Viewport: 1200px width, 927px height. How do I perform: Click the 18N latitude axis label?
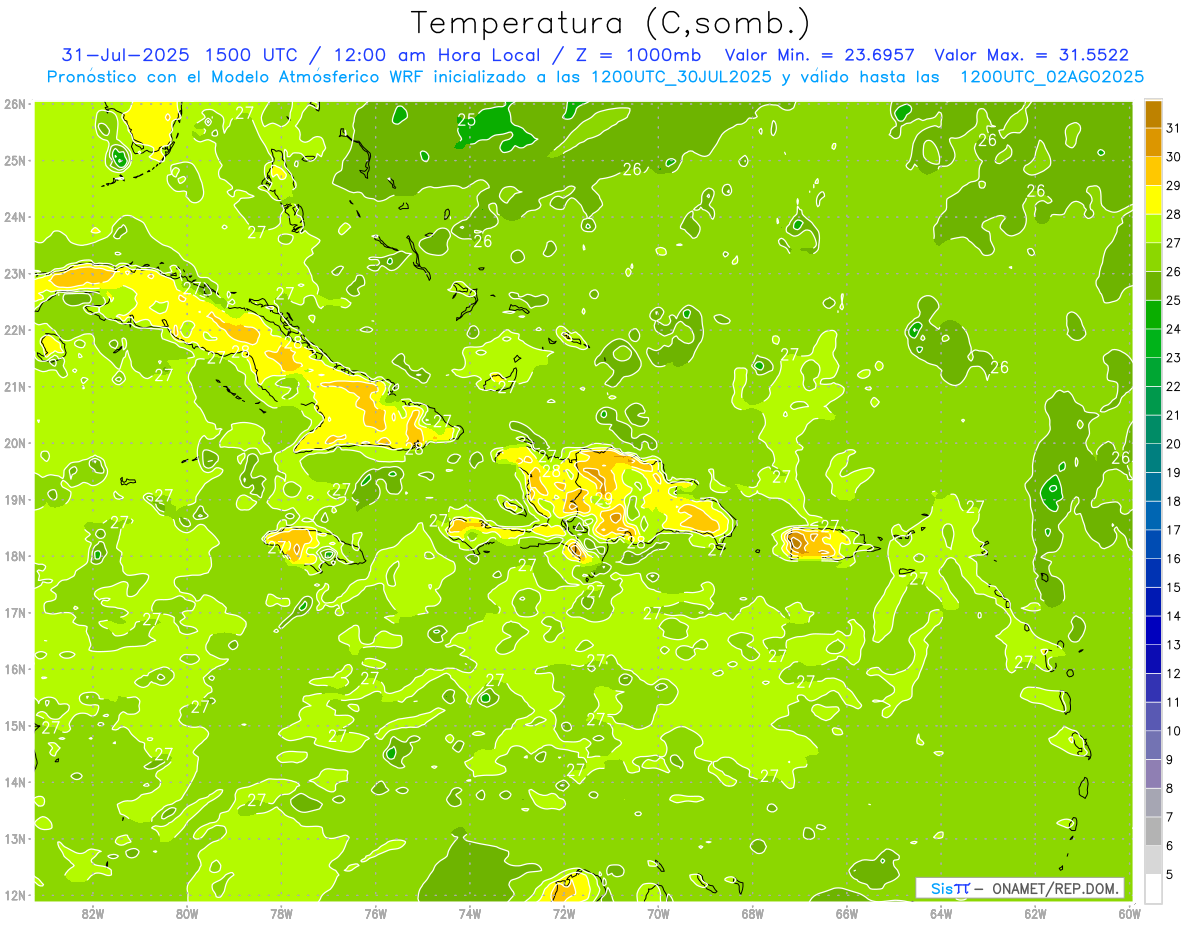14,556
